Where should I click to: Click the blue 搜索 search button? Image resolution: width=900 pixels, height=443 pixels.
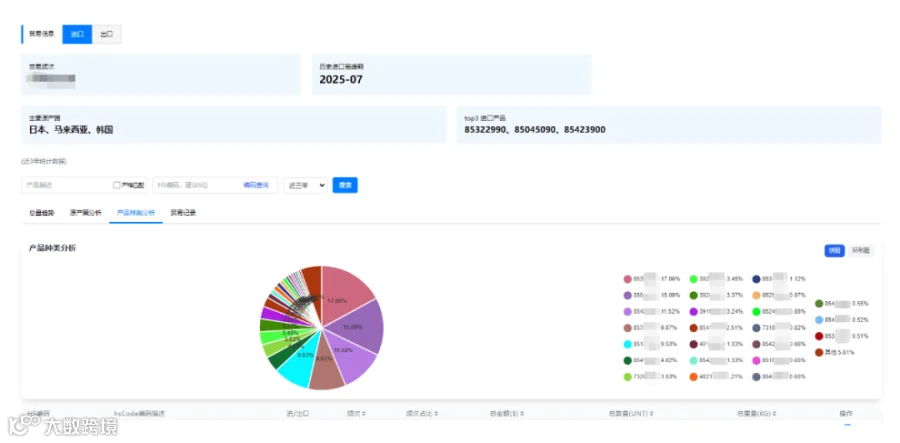coord(345,185)
